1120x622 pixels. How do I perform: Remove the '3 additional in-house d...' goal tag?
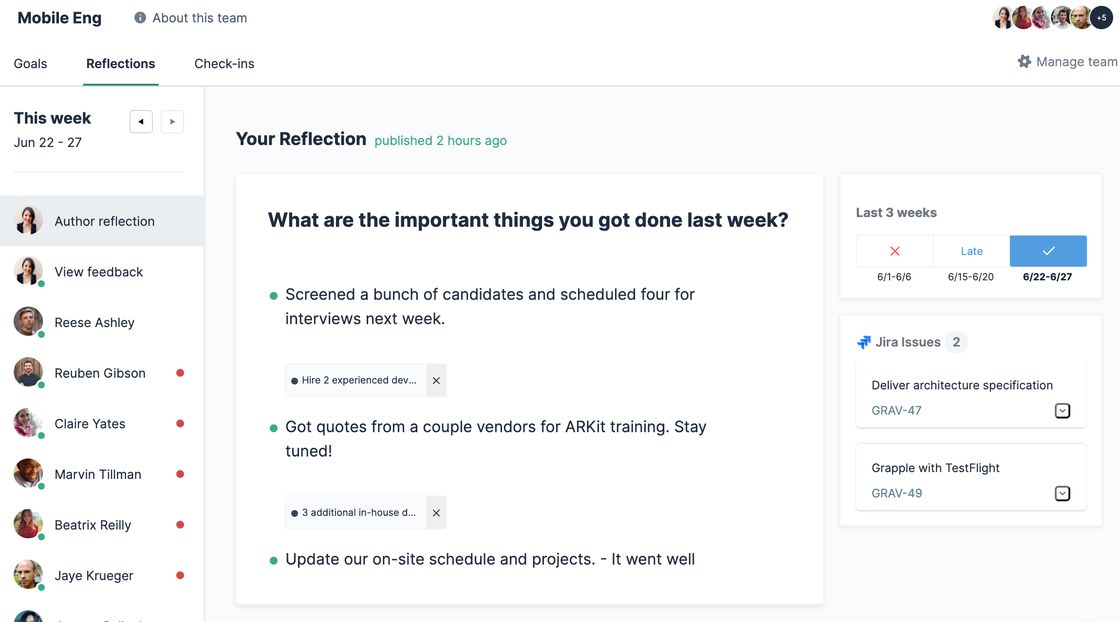(x=436, y=513)
